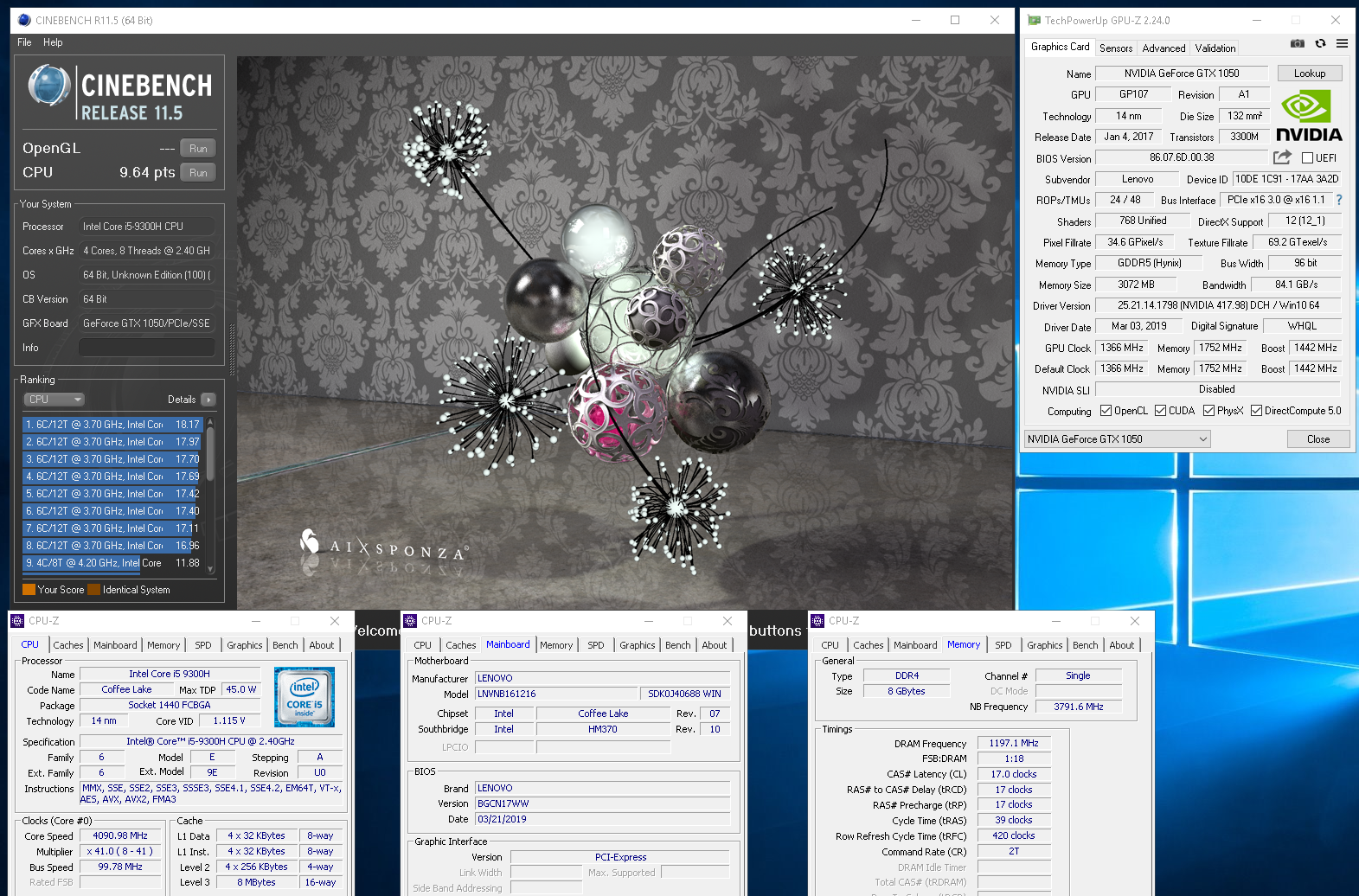The width and height of the screenshot is (1359, 896).
Task: Click the orange Your Score swatch
Action: point(29,590)
